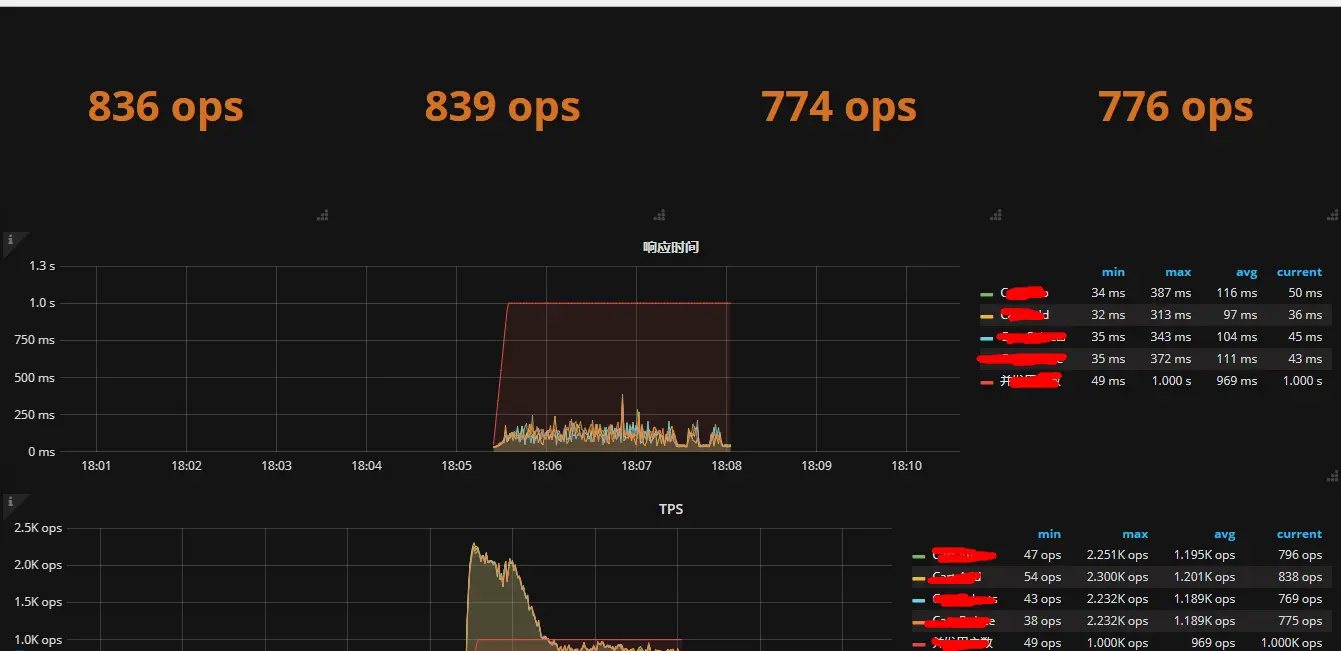Sort TPS legend by min column

[x=1049, y=534]
